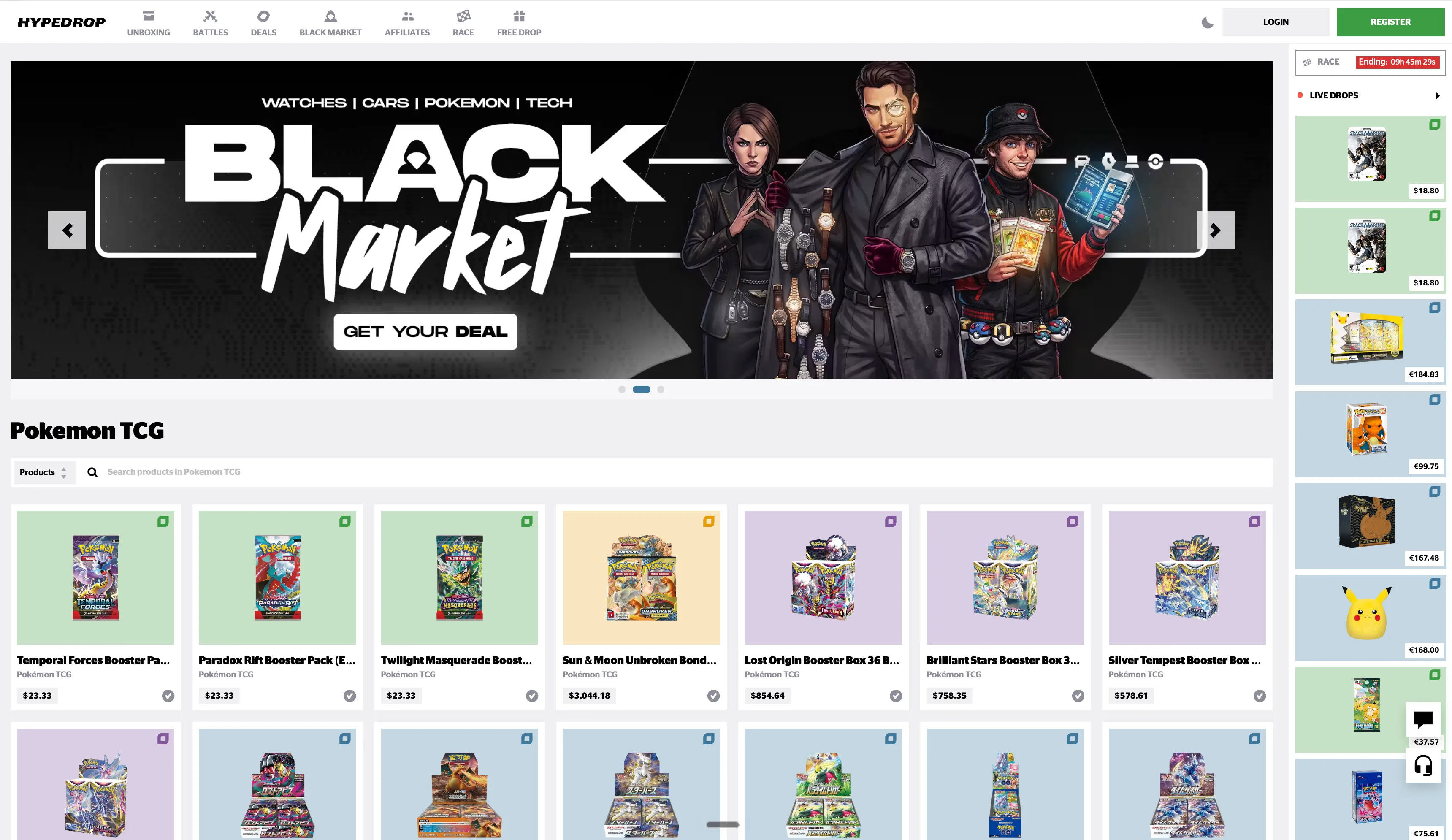Open Black Market from top navigation
The width and height of the screenshot is (1452, 840).
click(330, 23)
